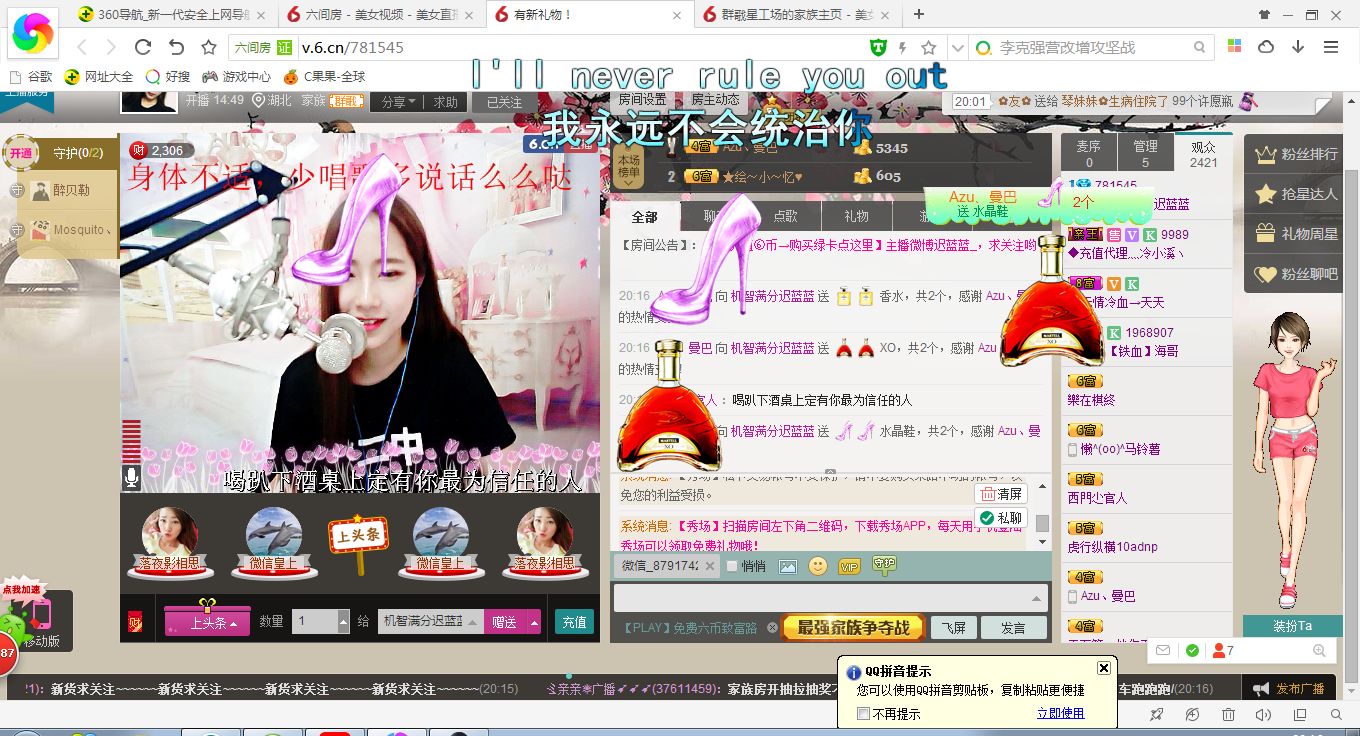Image resolution: width=1360 pixels, height=736 pixels.
Task: Bookmark the page with the left star icon
Action: coord(208,47)
